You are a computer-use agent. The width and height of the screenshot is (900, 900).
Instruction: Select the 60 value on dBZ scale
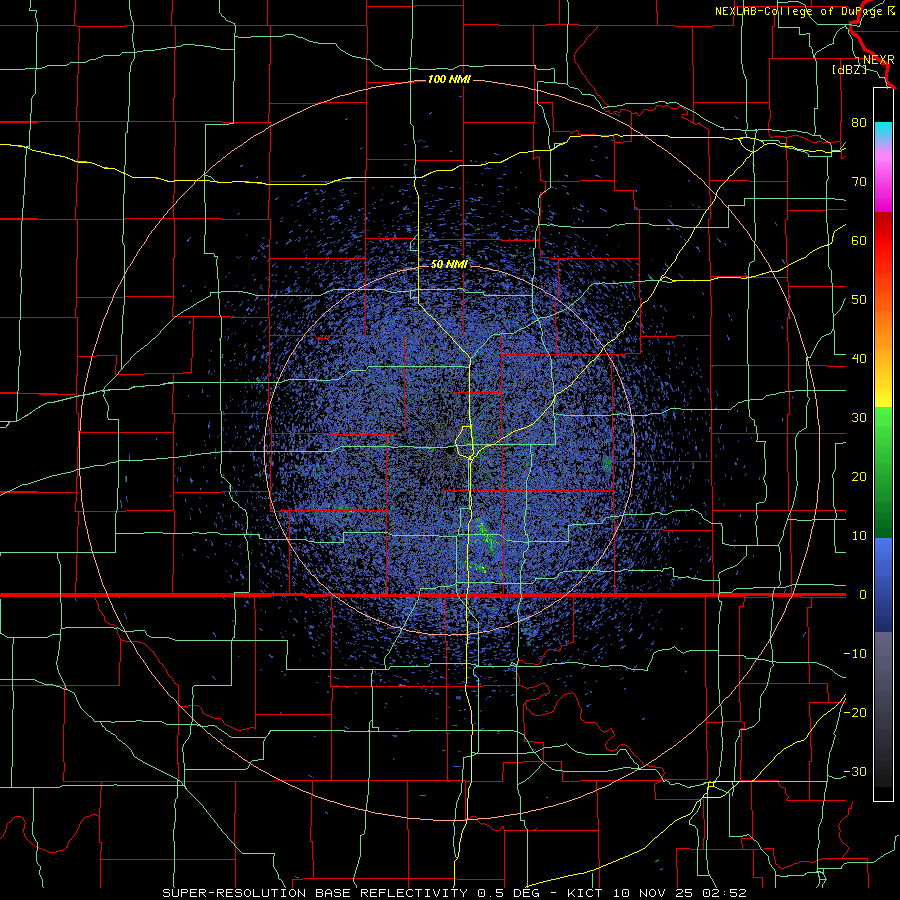[x=859, y=241]
